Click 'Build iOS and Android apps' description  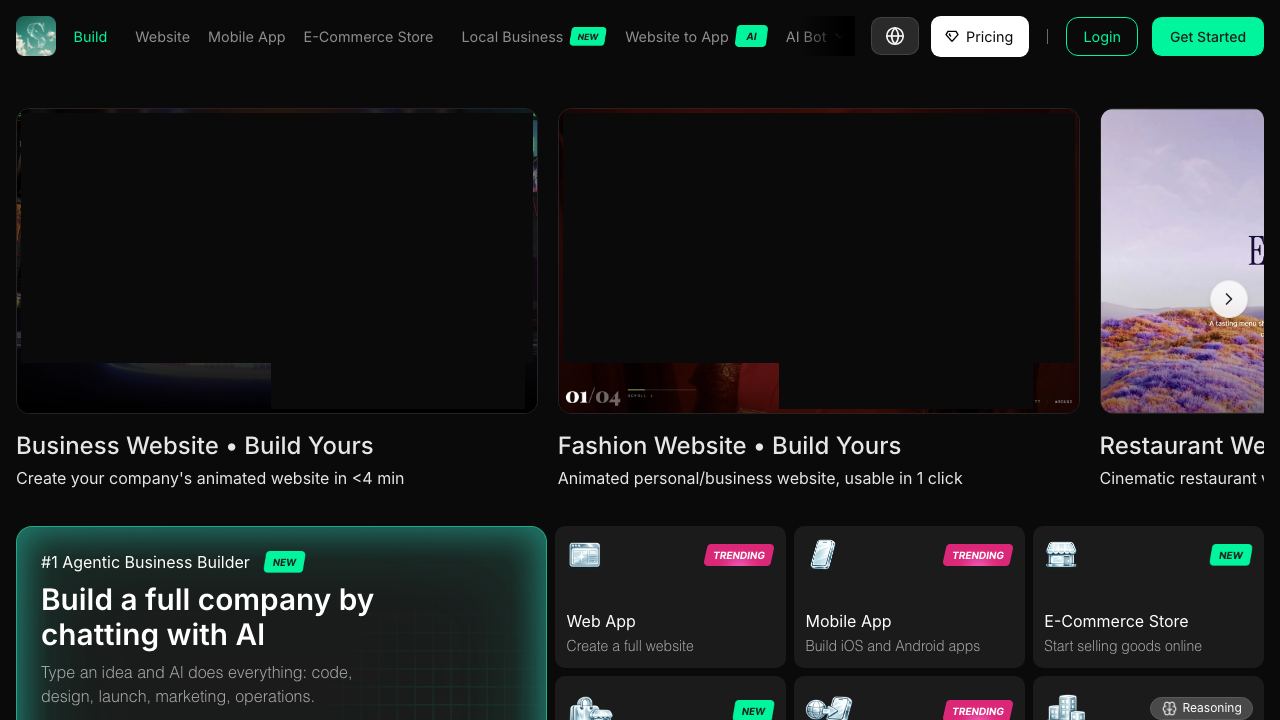[892, 646]
